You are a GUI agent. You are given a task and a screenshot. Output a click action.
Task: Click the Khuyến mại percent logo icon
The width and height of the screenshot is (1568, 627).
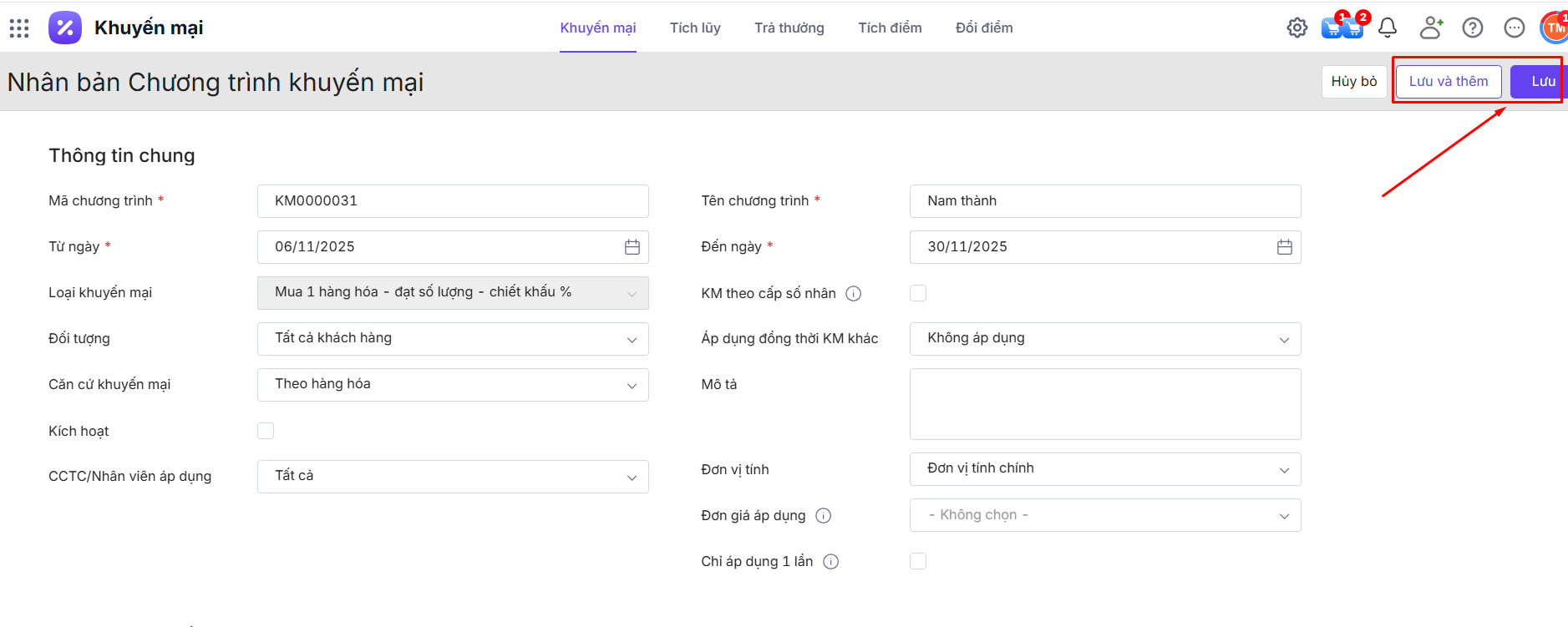tap(65, 28)
